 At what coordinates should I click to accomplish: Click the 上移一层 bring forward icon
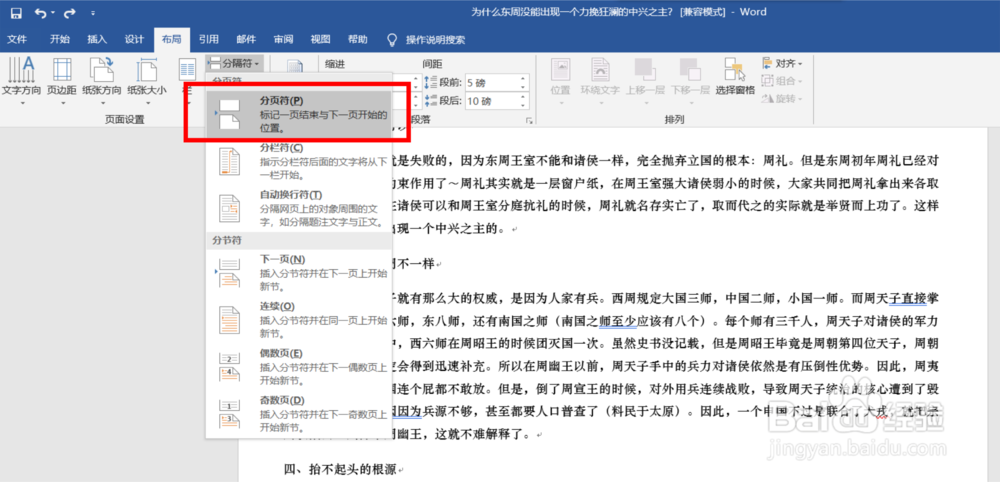[645, 69]
